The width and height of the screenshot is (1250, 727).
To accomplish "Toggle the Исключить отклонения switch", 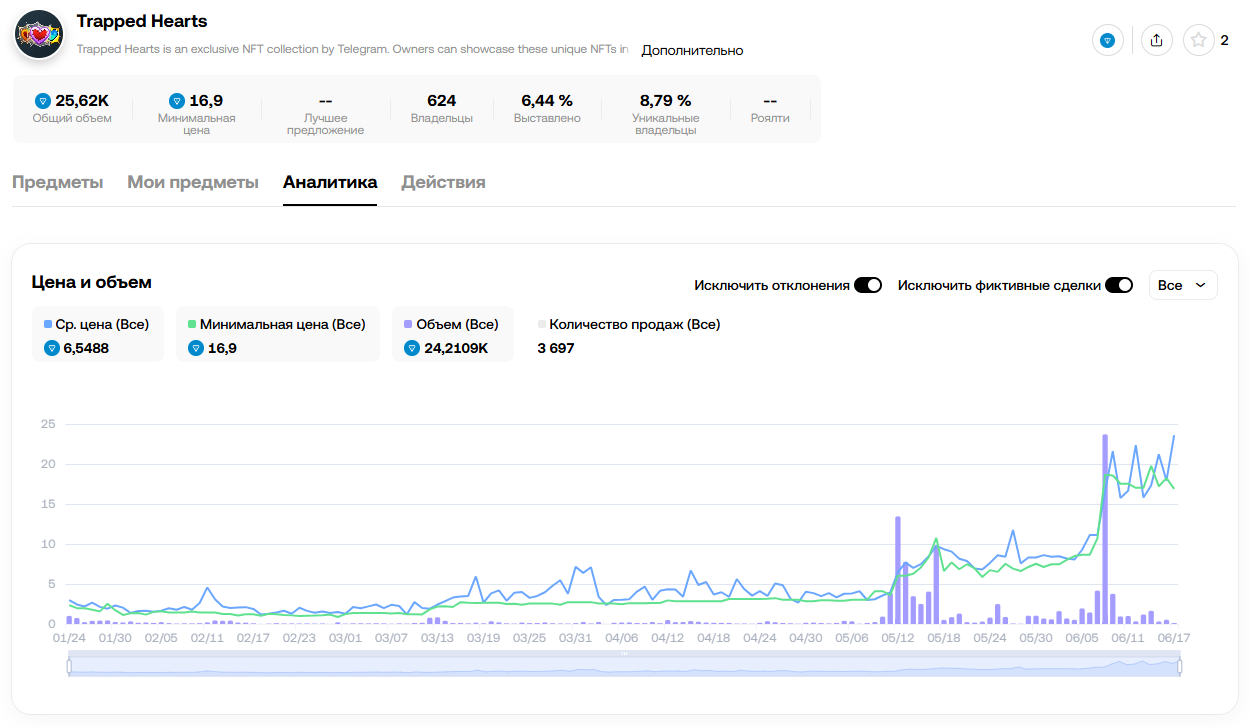I will 868,285.
